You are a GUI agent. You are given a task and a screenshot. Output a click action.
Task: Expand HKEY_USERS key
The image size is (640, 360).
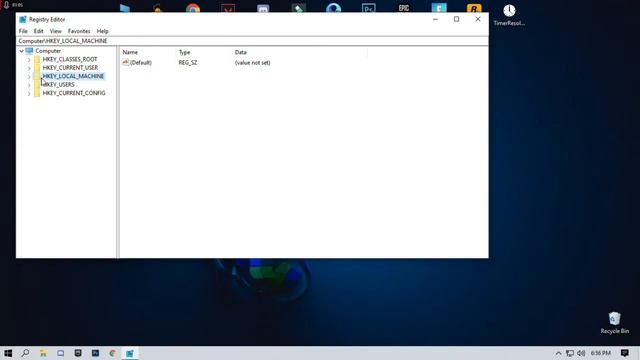pos(29,85)
